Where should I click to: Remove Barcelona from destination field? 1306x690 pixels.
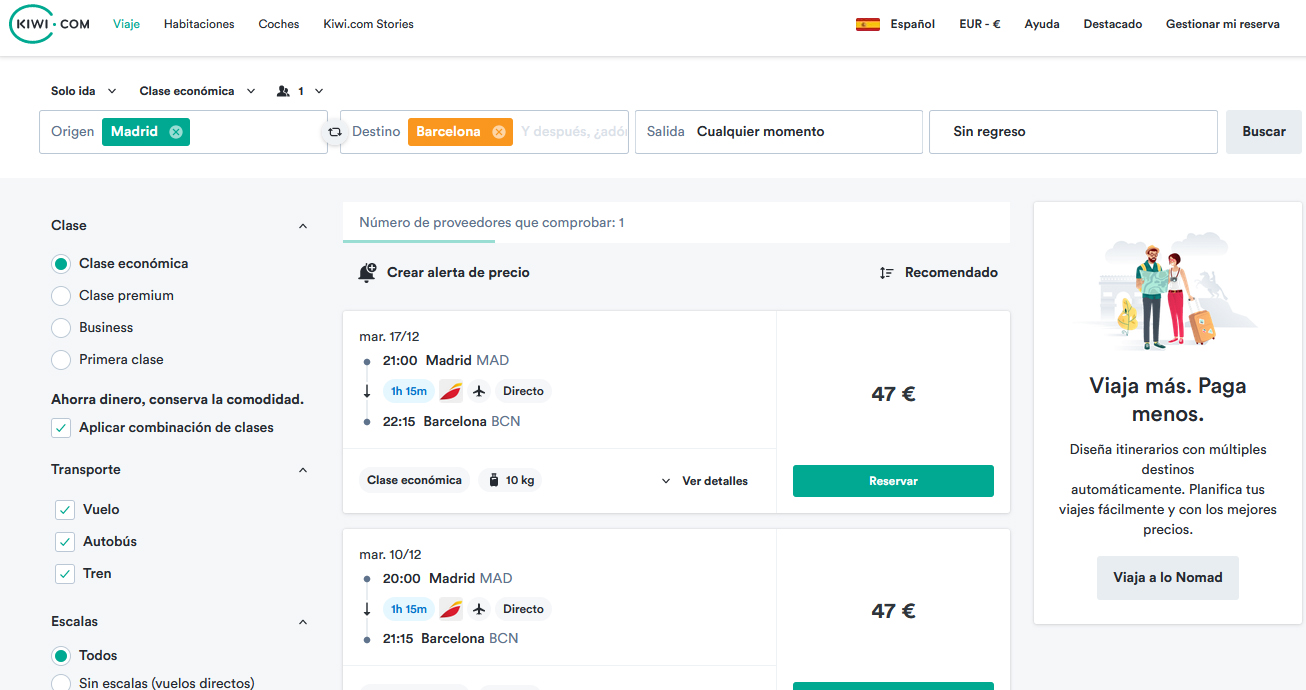pos(498,132)
